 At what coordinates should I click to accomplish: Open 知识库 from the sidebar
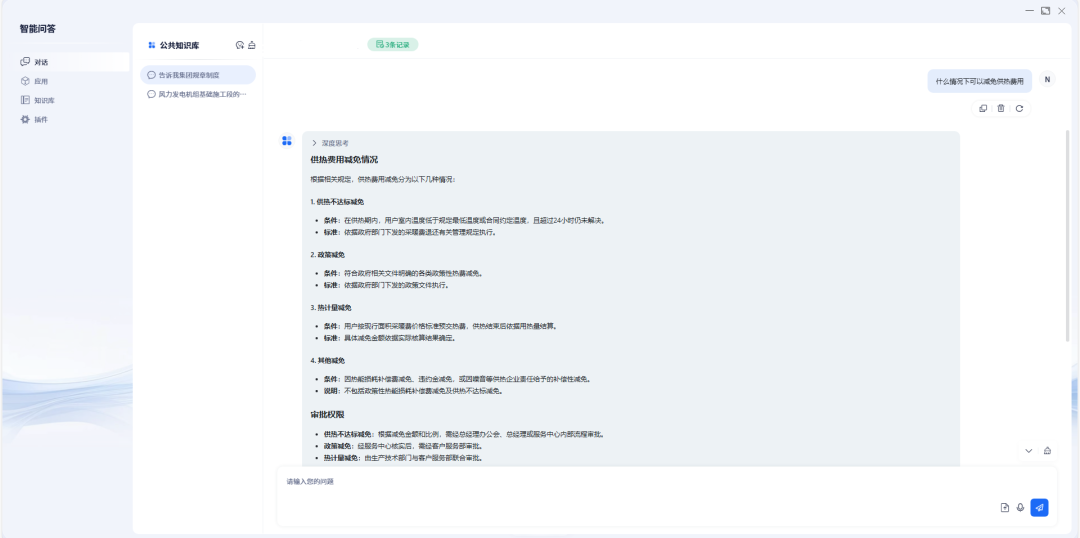point(44,100)
